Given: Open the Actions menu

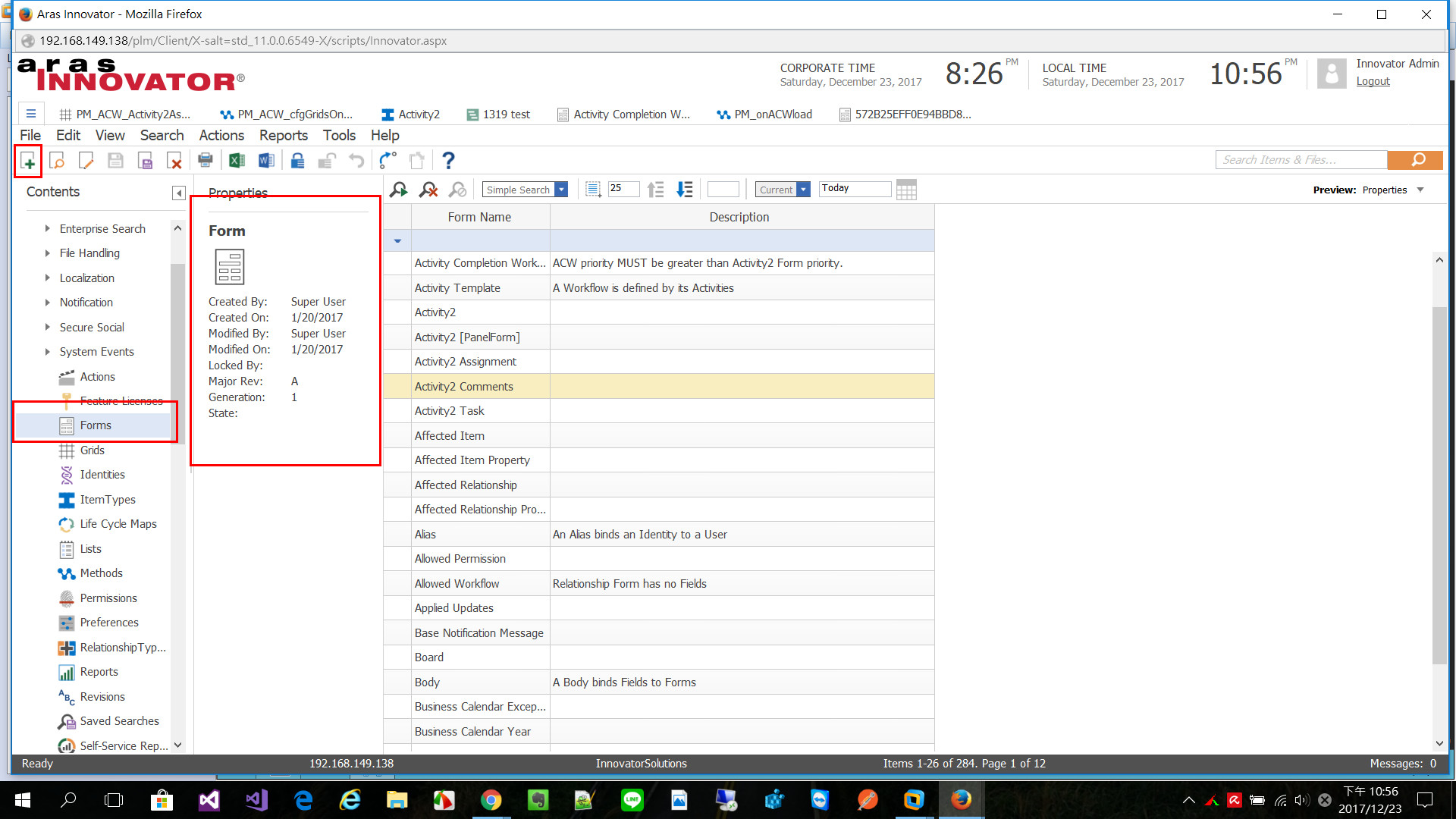Looking at the screenshot, I should tap(221, 136).
